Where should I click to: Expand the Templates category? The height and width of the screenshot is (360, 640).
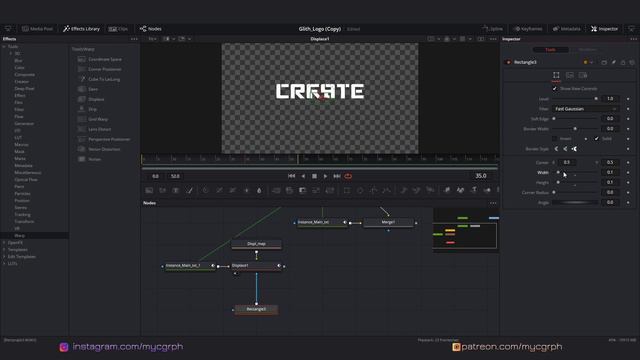[x=4, y=249]
